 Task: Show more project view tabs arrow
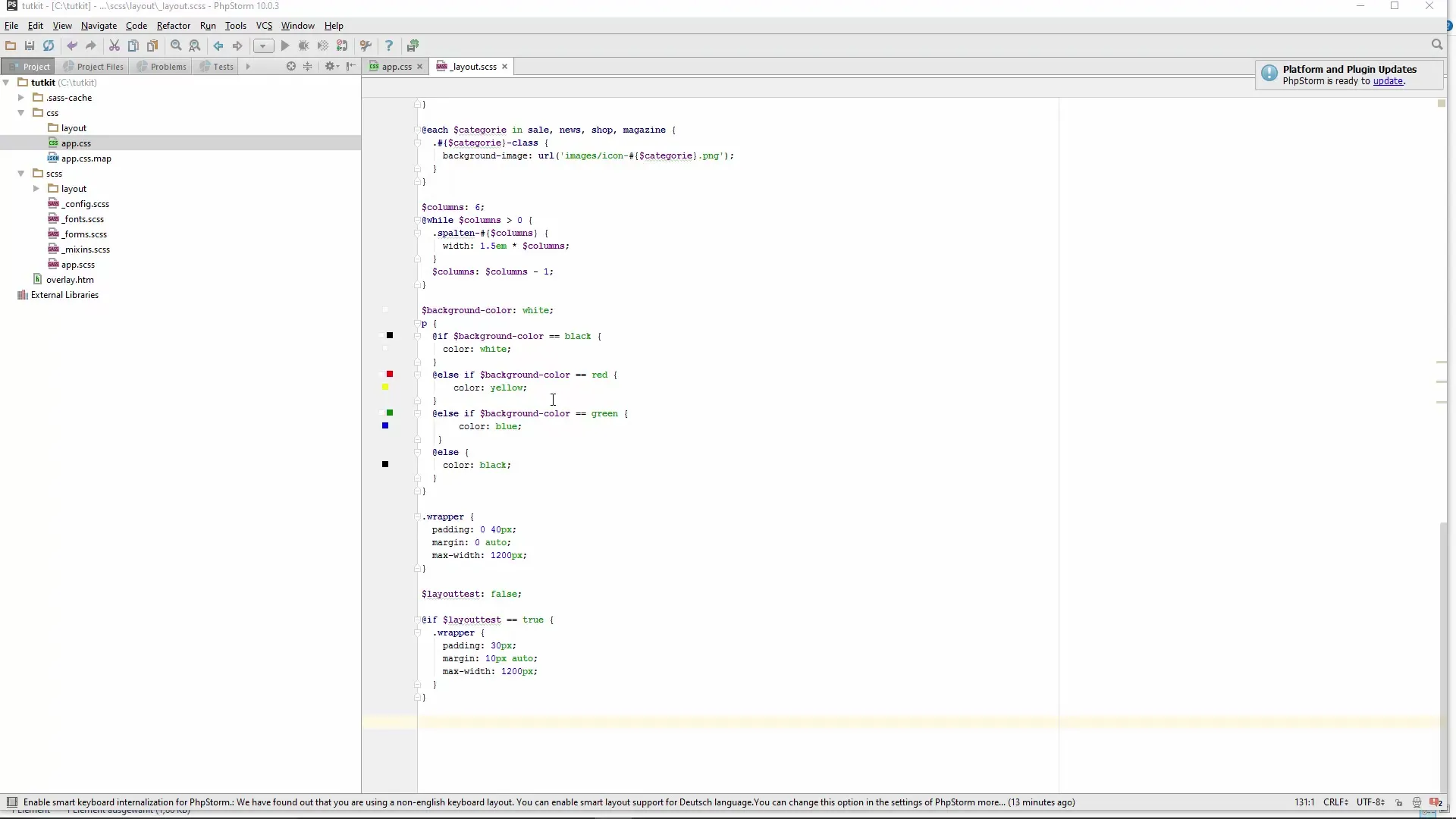click(x=247, y=67)
